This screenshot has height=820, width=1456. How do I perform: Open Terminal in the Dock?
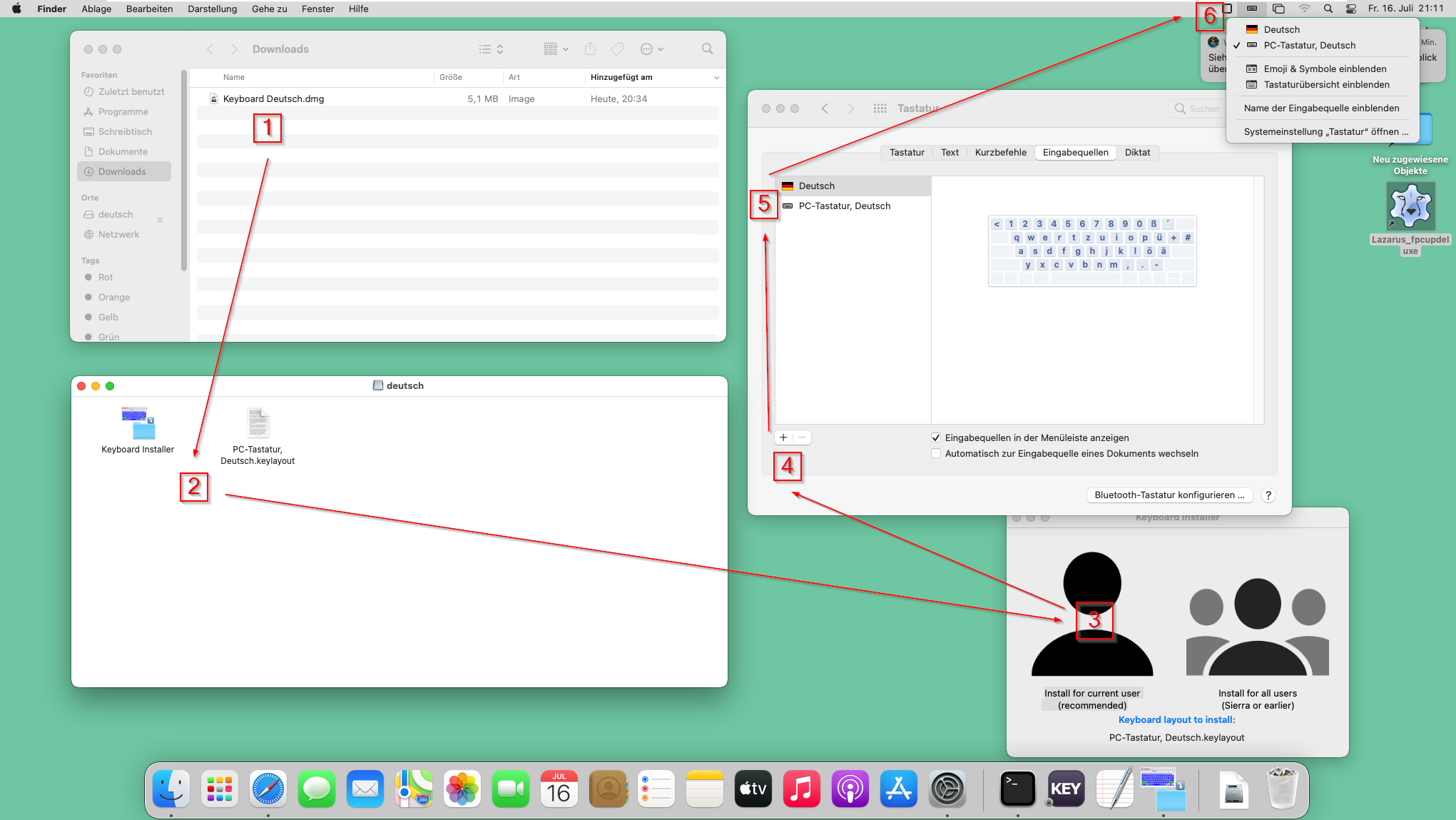point(1017,789)
